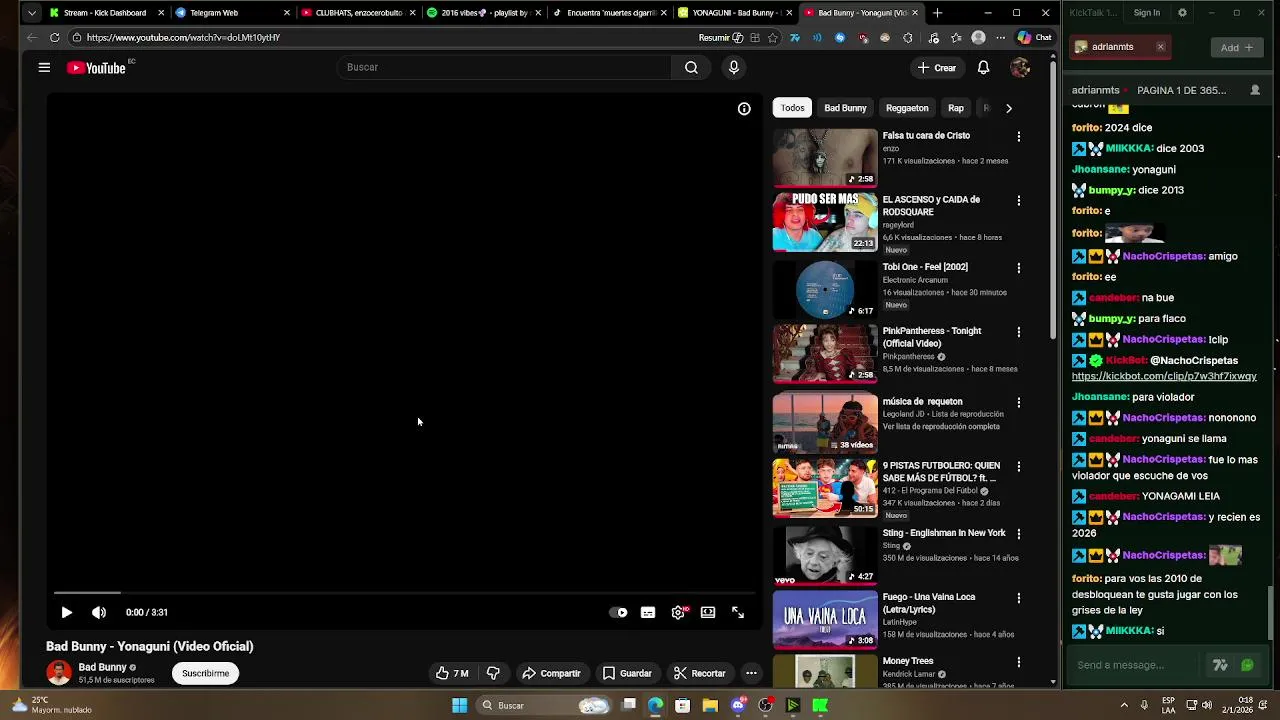
Task: Open options for música de requeton playlist
Action: click(1019, 402)
